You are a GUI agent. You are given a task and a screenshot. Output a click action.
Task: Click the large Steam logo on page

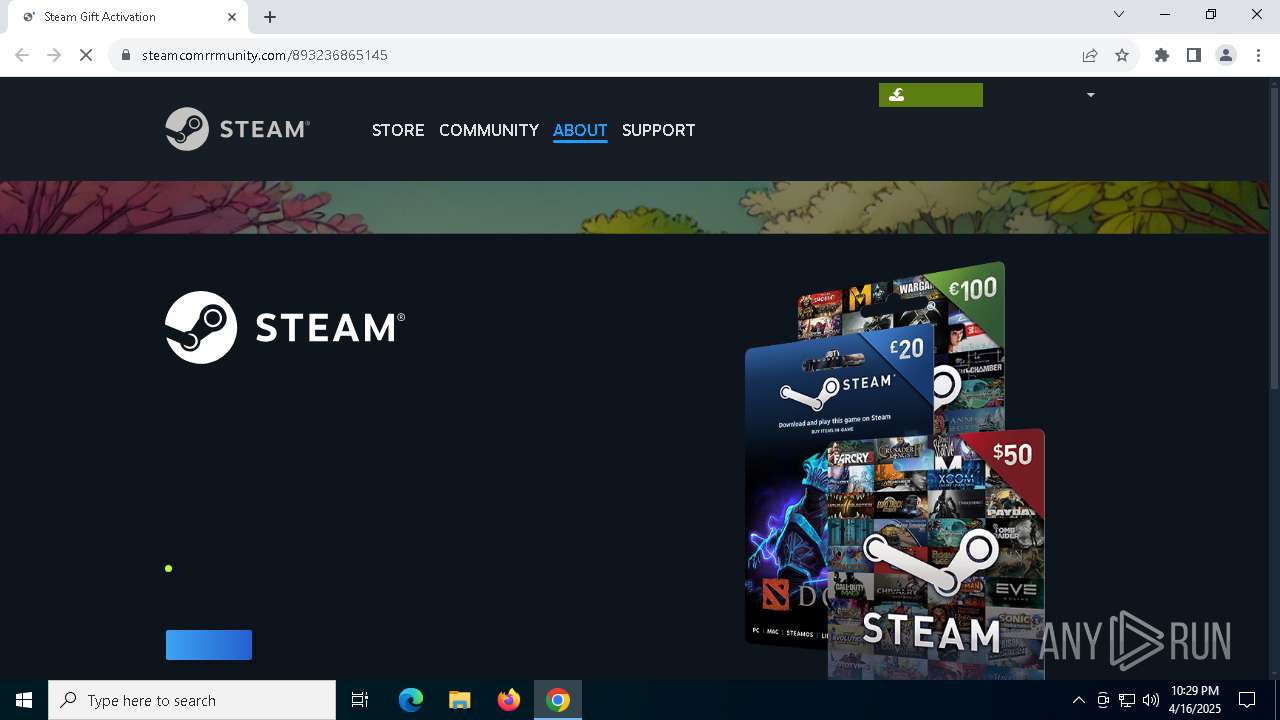(285, 327)
